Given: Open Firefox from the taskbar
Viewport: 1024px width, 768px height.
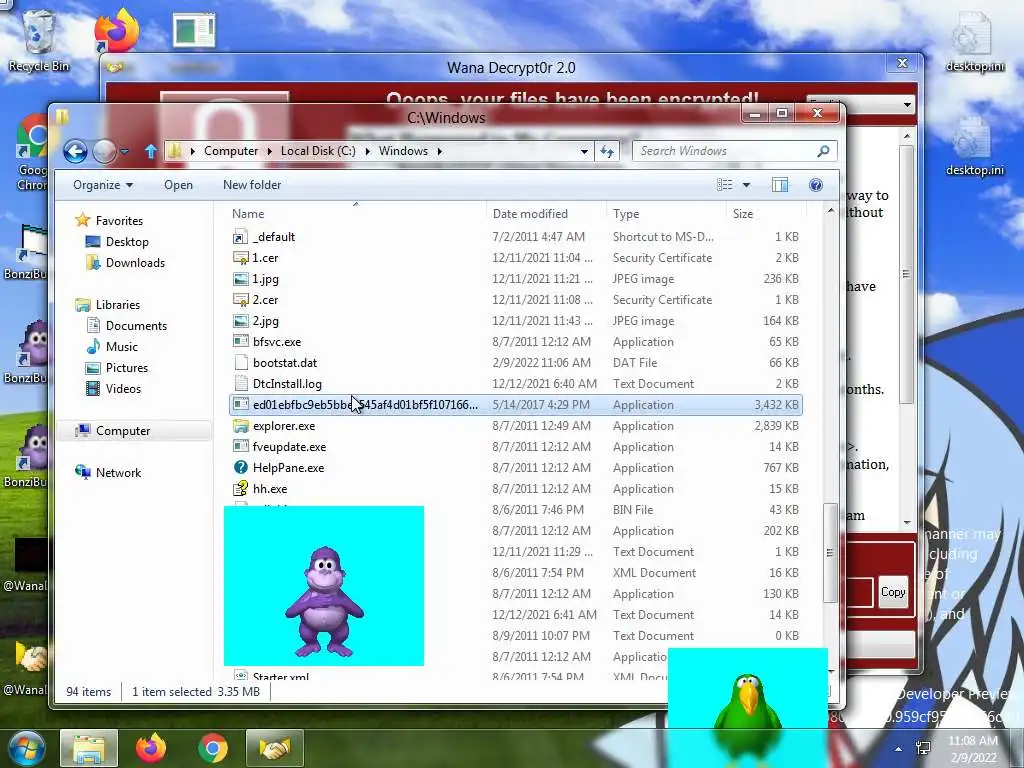Looking at the screenshot, I should click(151, 748).
